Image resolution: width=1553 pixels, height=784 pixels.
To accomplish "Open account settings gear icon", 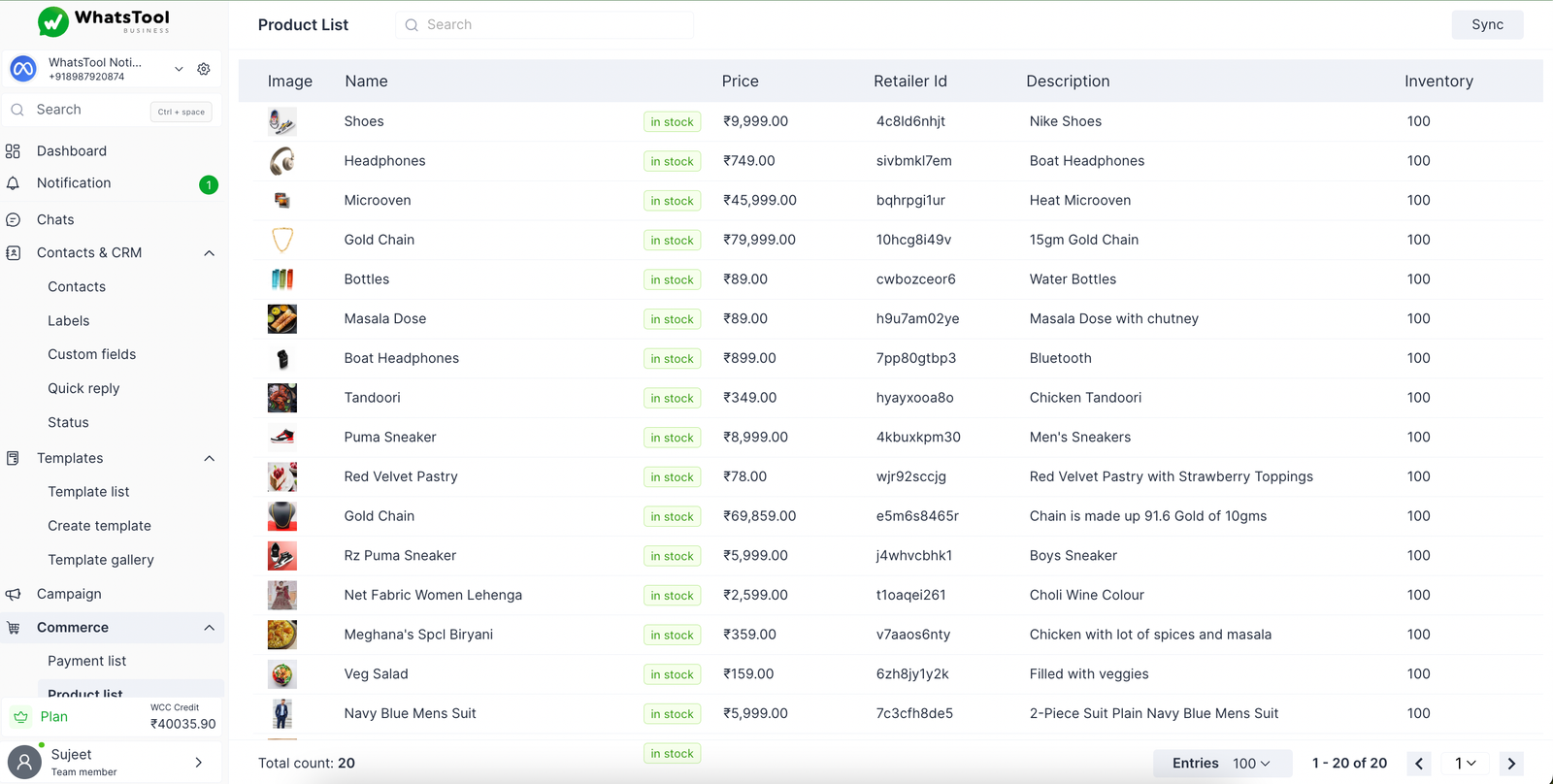I will [x=204, y=69].
